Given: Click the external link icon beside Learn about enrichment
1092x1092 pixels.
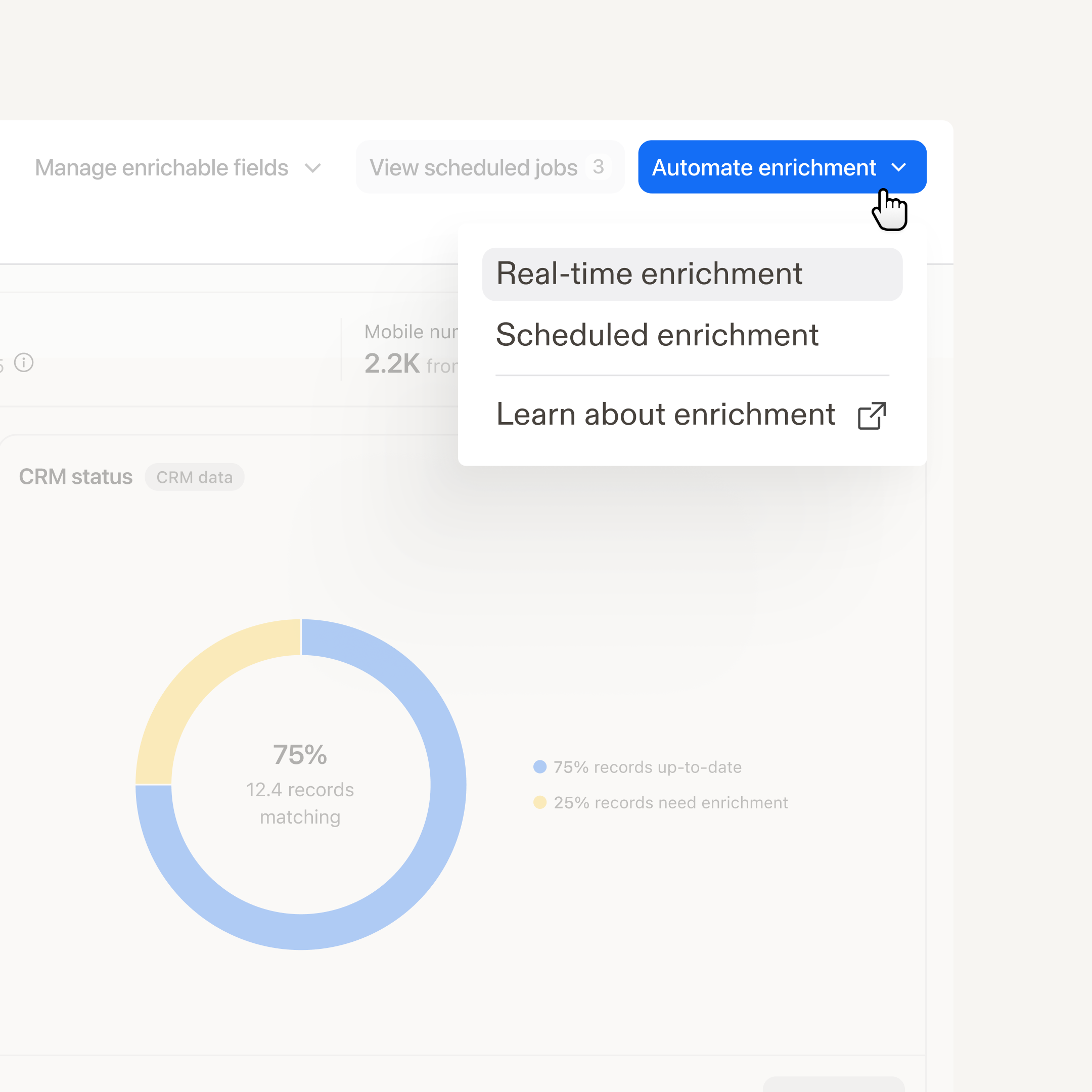Looking at the screenshot, I should (x=872, y=416).
